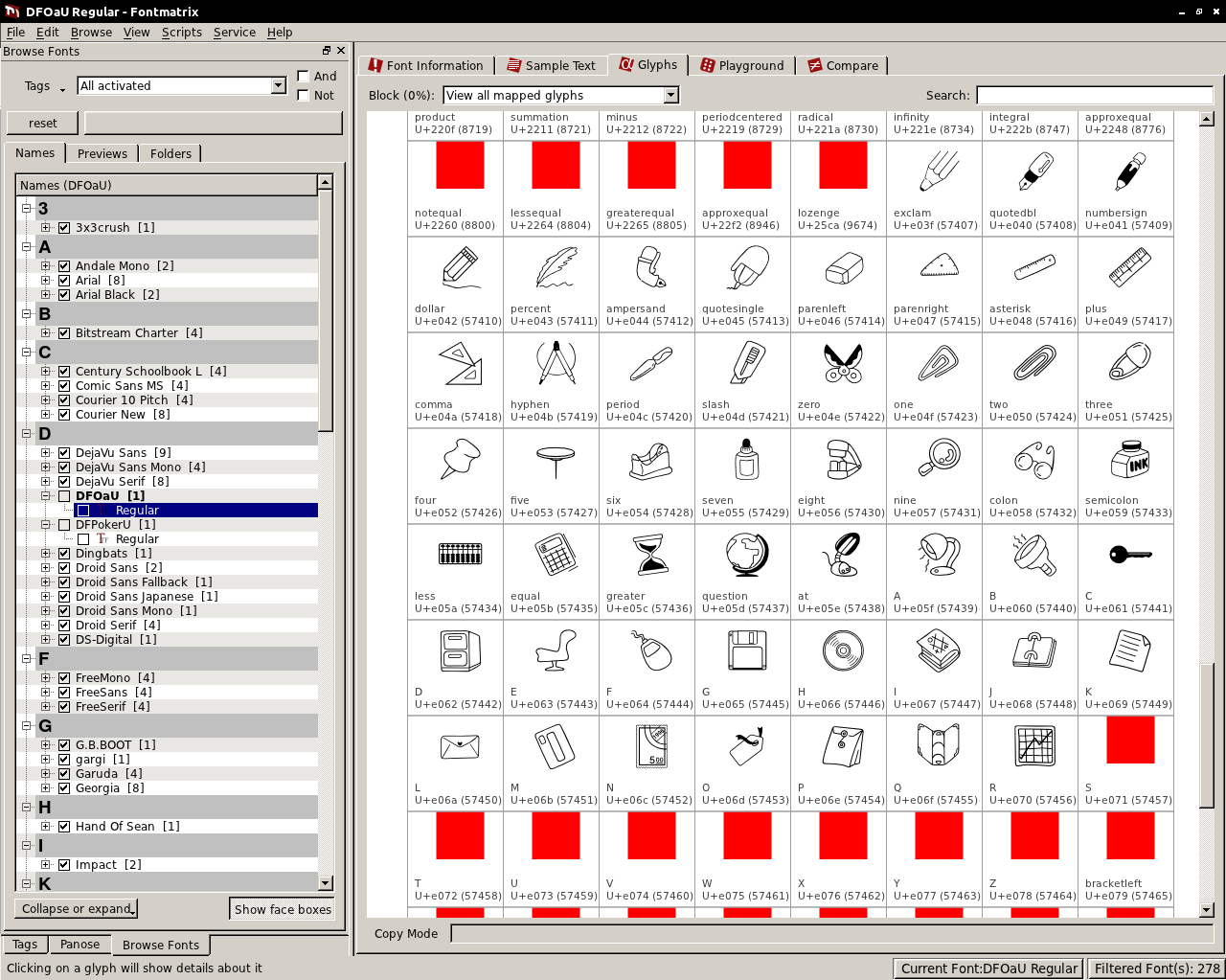
Task: Open the All activated tags dropdown
Action: coord(278,85)
